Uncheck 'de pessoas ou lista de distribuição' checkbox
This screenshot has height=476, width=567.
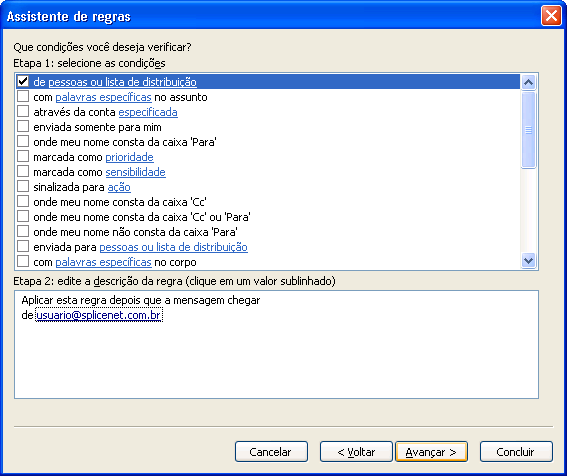(x=23, y=81)
